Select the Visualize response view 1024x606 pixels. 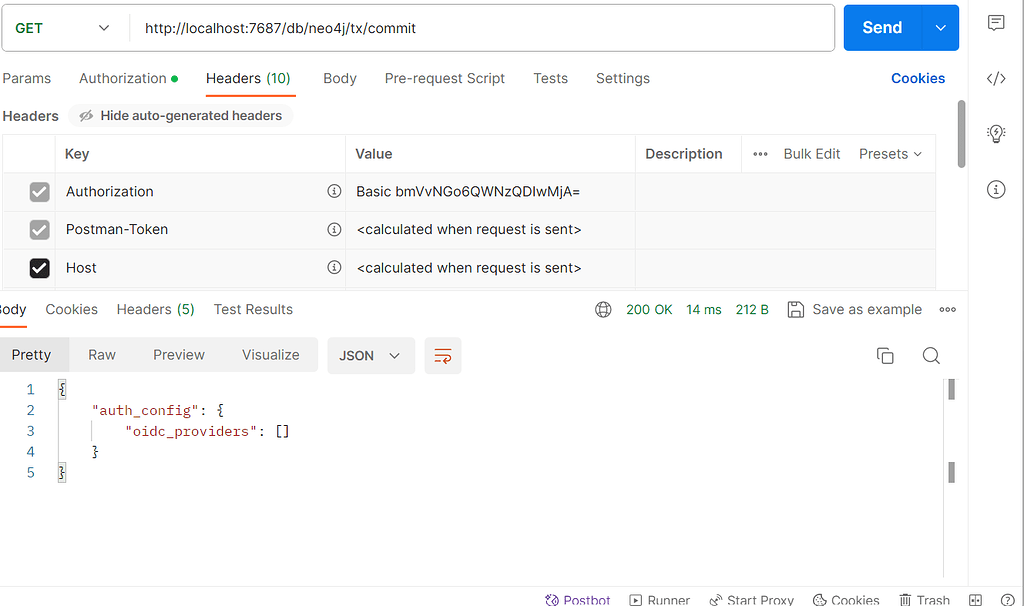tap(270, 355)
